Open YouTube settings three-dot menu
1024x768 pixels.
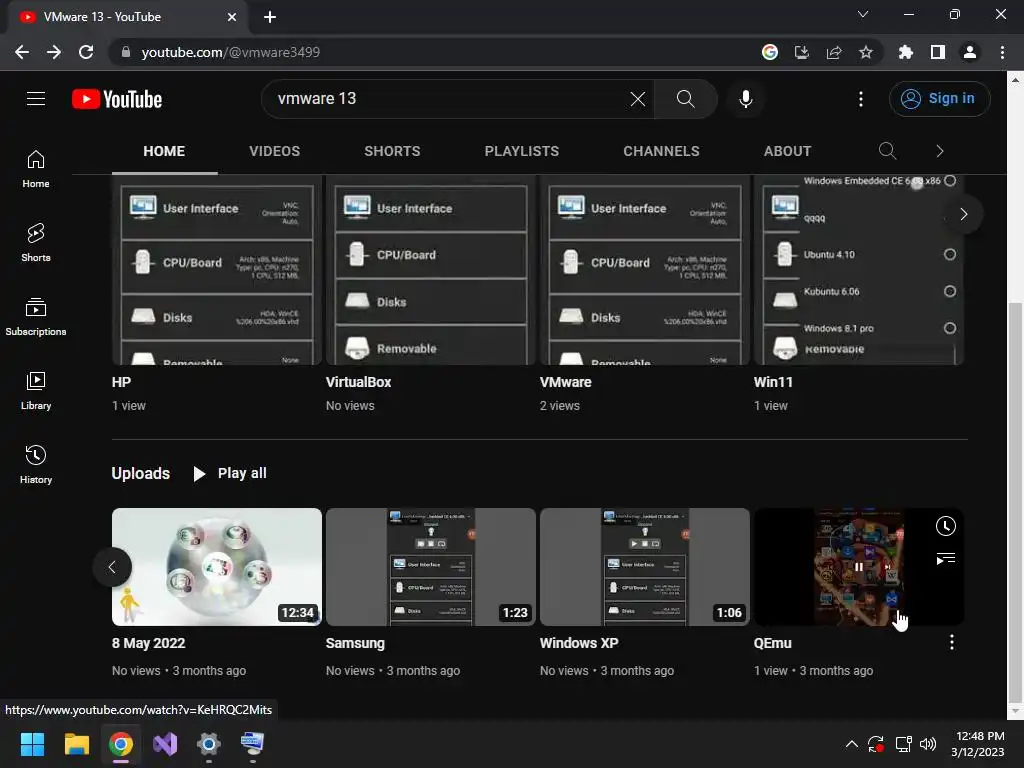coord(861,99)
